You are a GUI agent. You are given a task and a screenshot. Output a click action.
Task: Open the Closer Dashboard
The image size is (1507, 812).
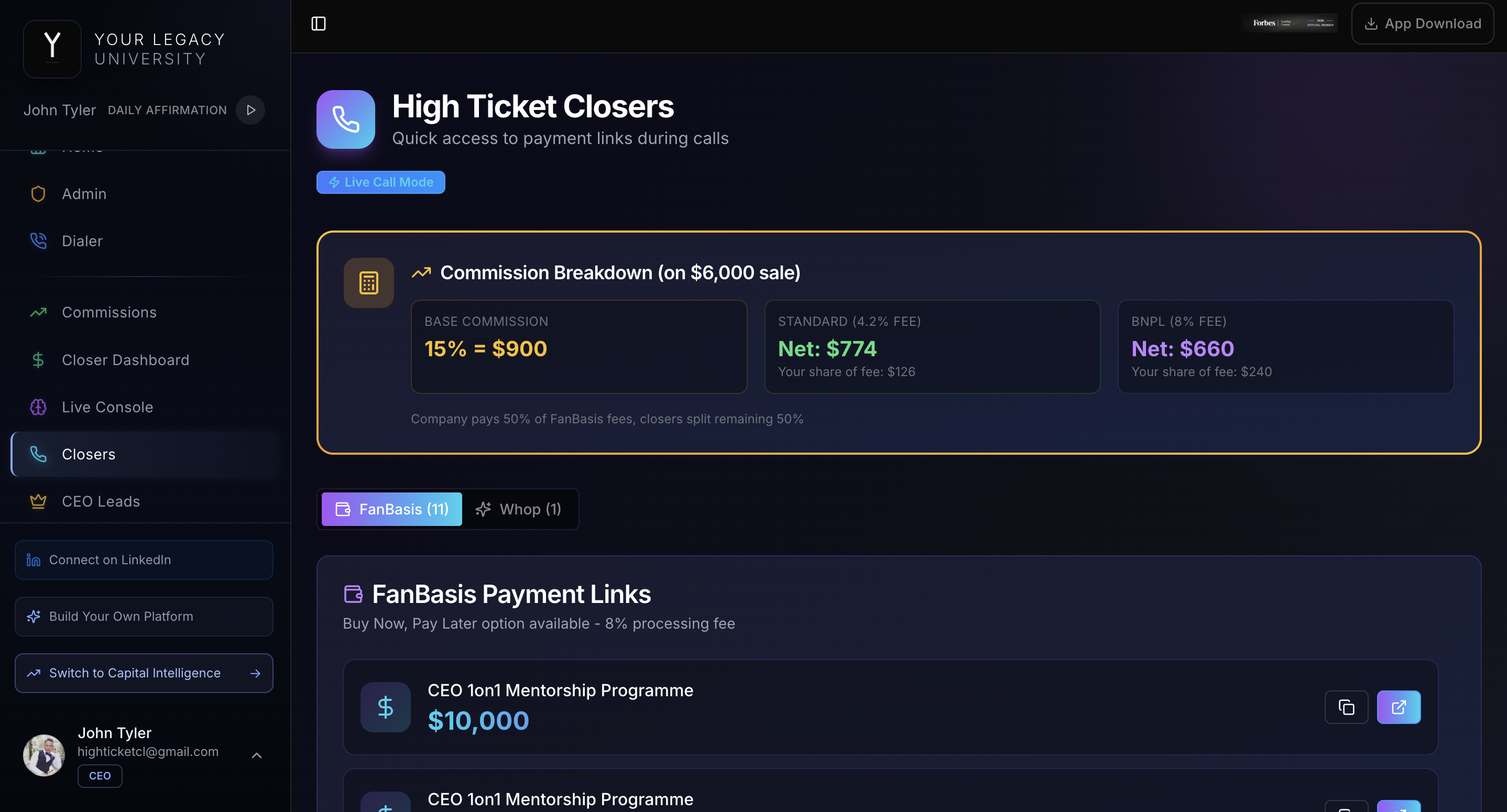pos(125,360)
